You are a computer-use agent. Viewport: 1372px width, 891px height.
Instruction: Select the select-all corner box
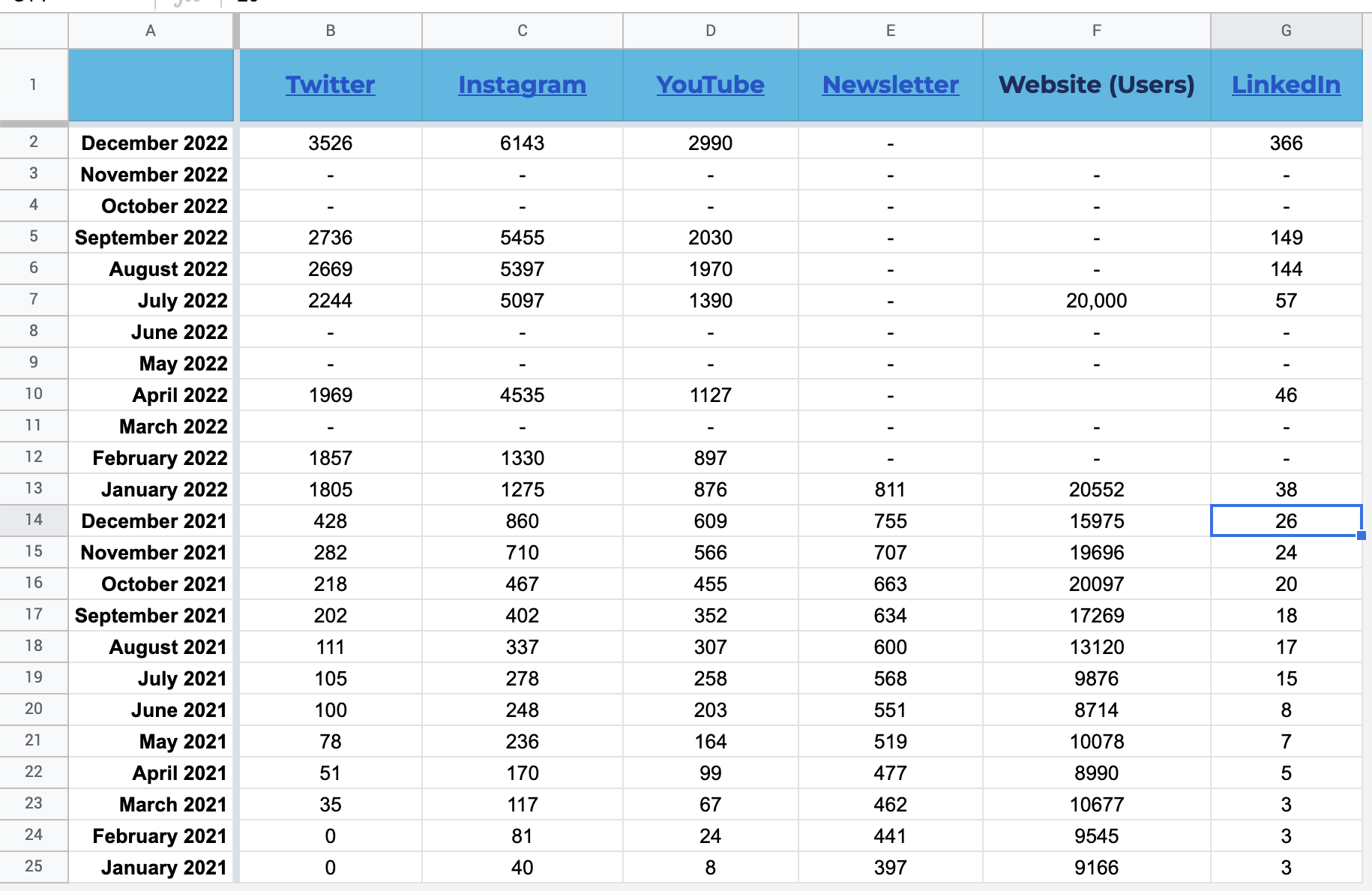pos(34,31)
